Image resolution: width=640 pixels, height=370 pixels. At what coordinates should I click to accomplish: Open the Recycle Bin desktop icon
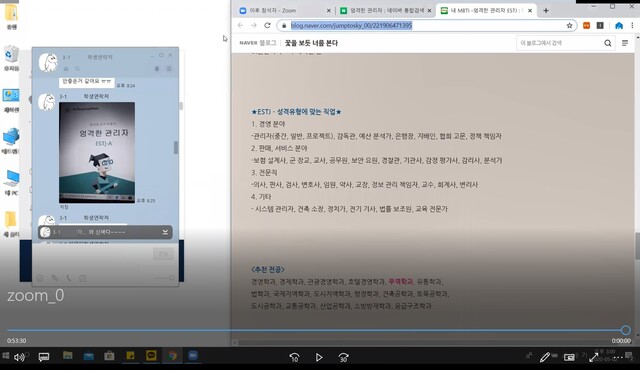pos(11,58)
